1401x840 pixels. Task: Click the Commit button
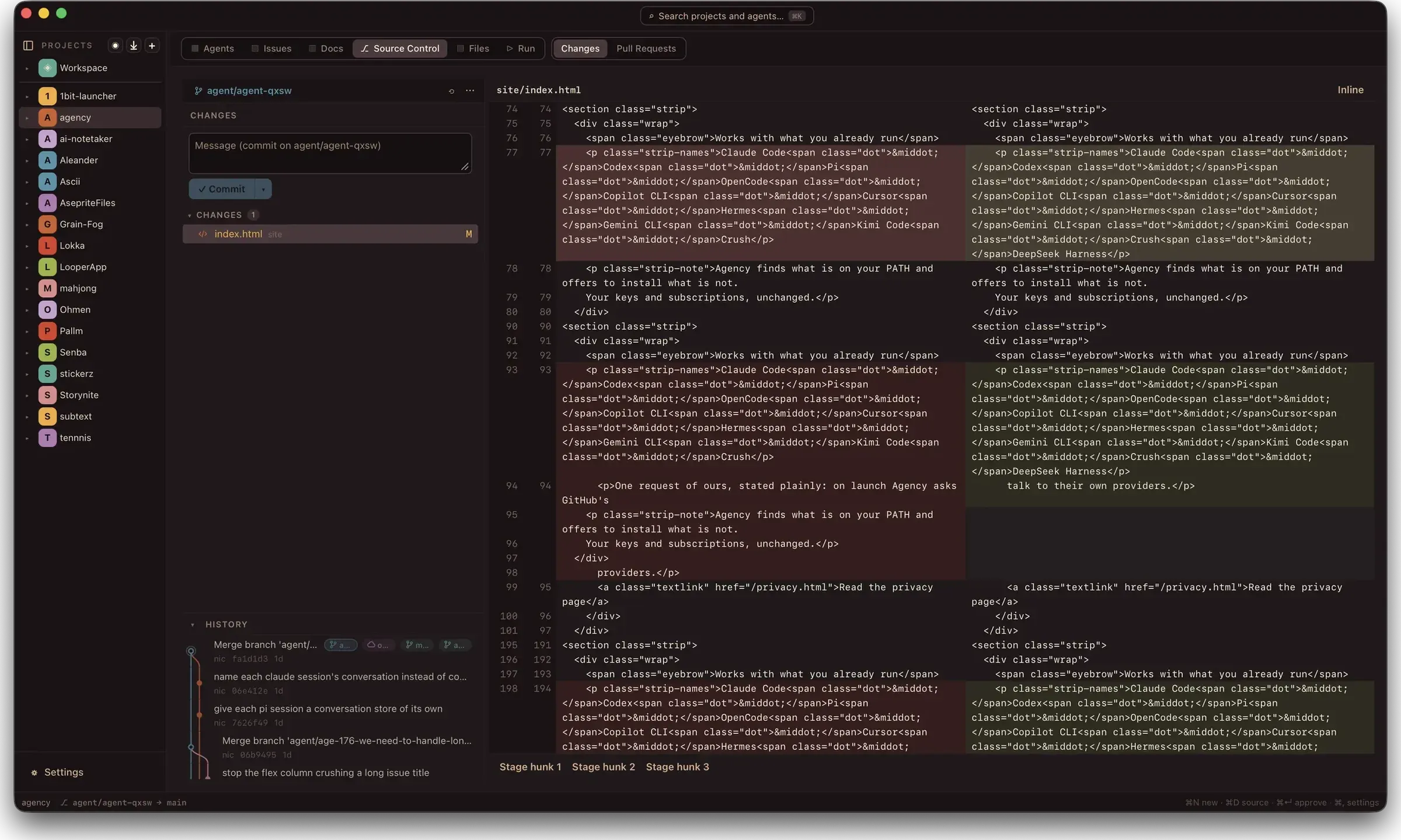222,189
